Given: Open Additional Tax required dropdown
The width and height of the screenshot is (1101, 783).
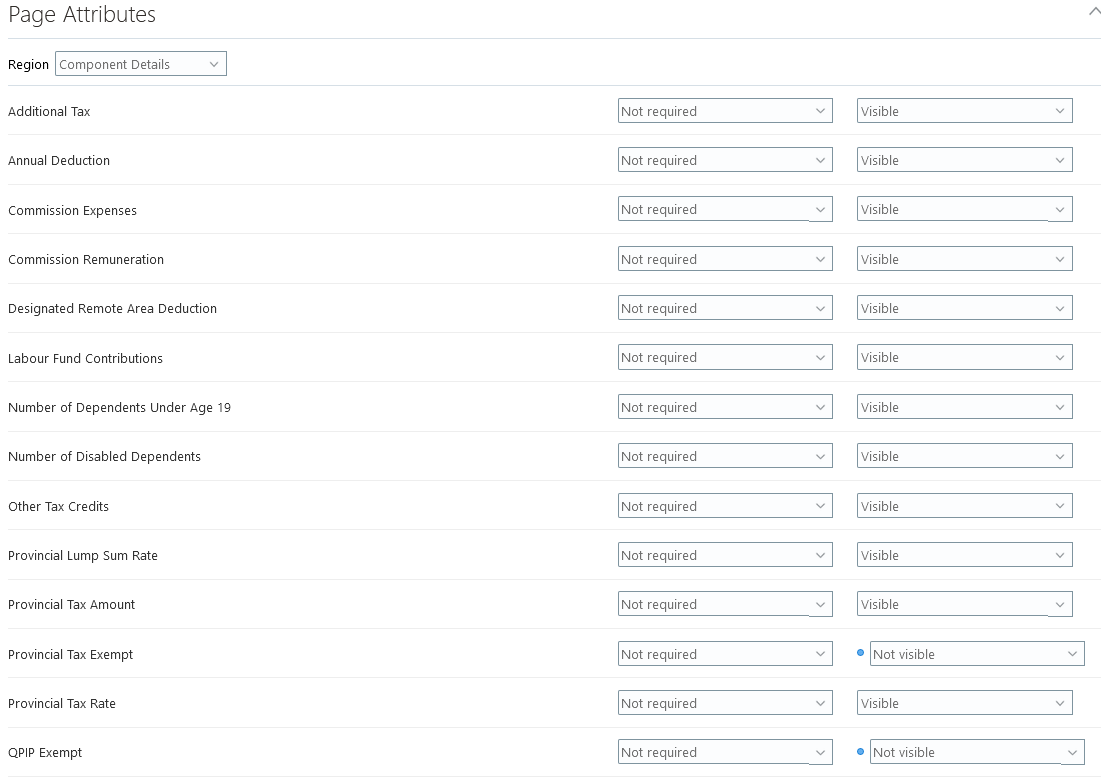Looking at the screenshot, I should (x=725, y=111).
